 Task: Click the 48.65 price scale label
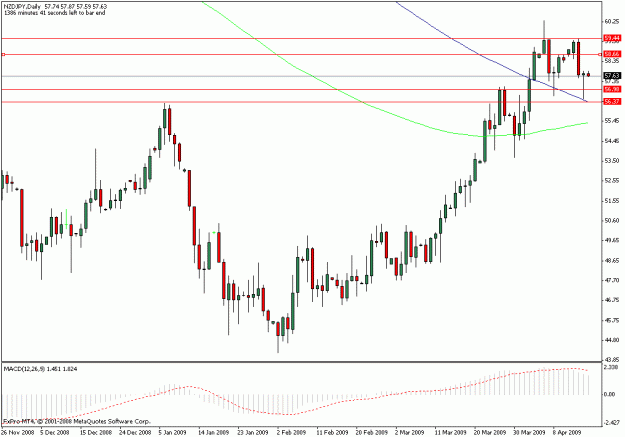612,261
